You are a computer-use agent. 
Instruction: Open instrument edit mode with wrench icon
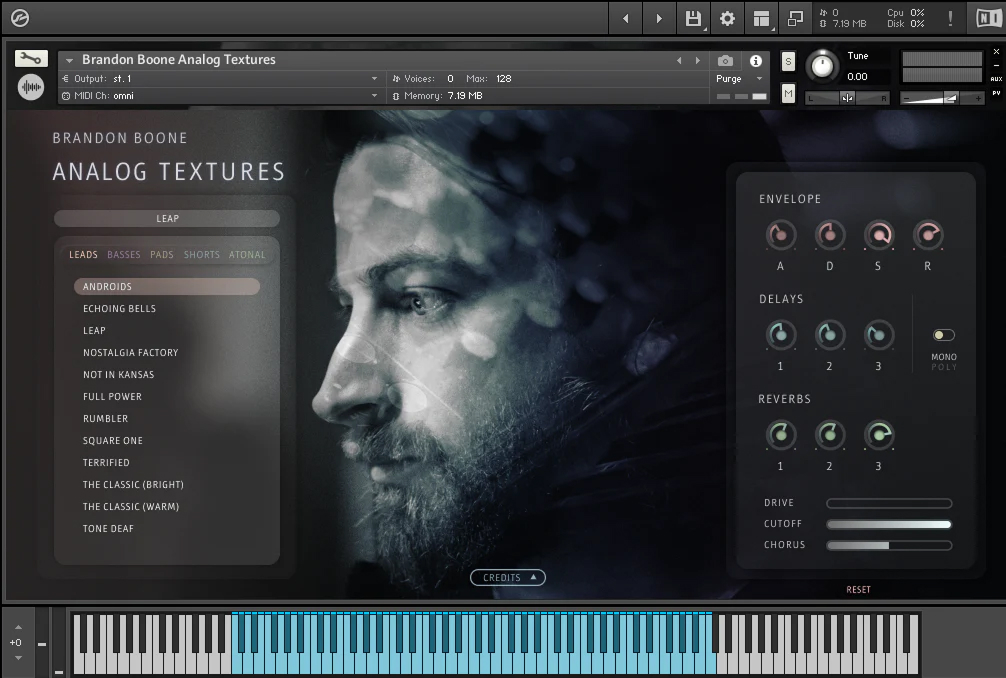click(31, 58)
